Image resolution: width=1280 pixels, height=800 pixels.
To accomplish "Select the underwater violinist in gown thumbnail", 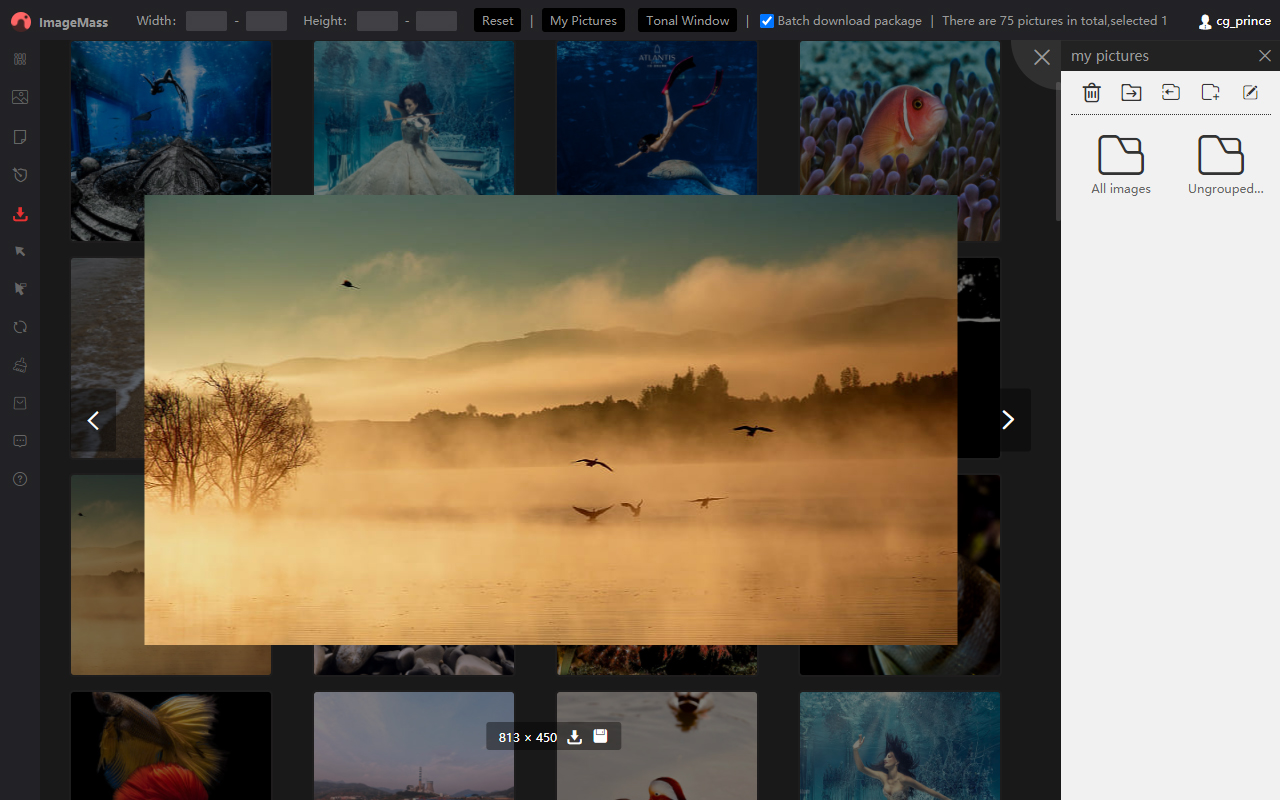I will 414,117.
